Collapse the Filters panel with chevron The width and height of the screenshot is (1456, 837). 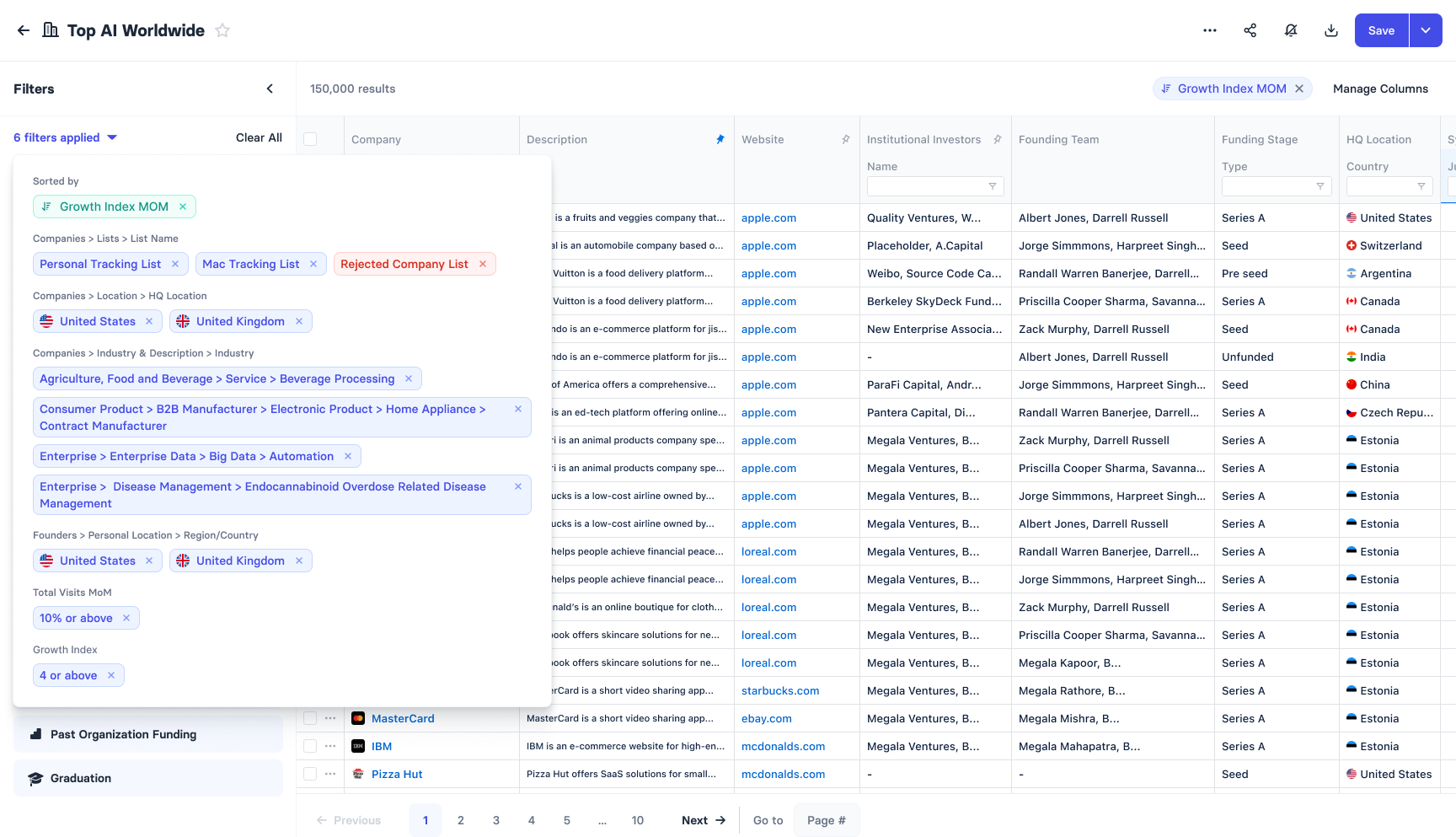[270, 89]
